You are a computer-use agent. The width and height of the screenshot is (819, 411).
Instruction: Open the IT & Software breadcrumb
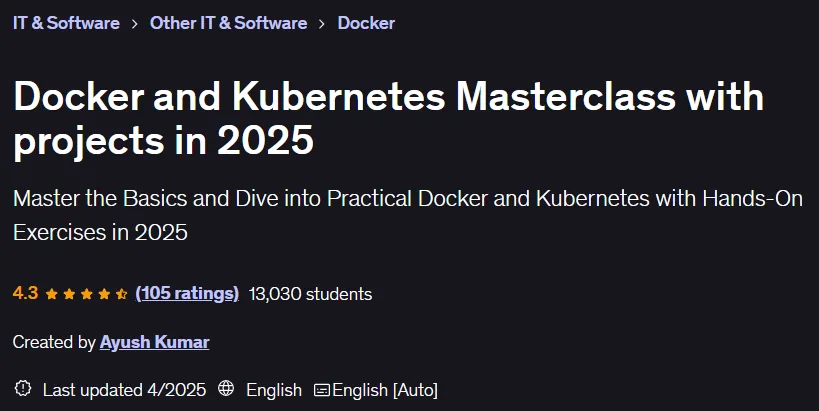[x=66, y=23]
